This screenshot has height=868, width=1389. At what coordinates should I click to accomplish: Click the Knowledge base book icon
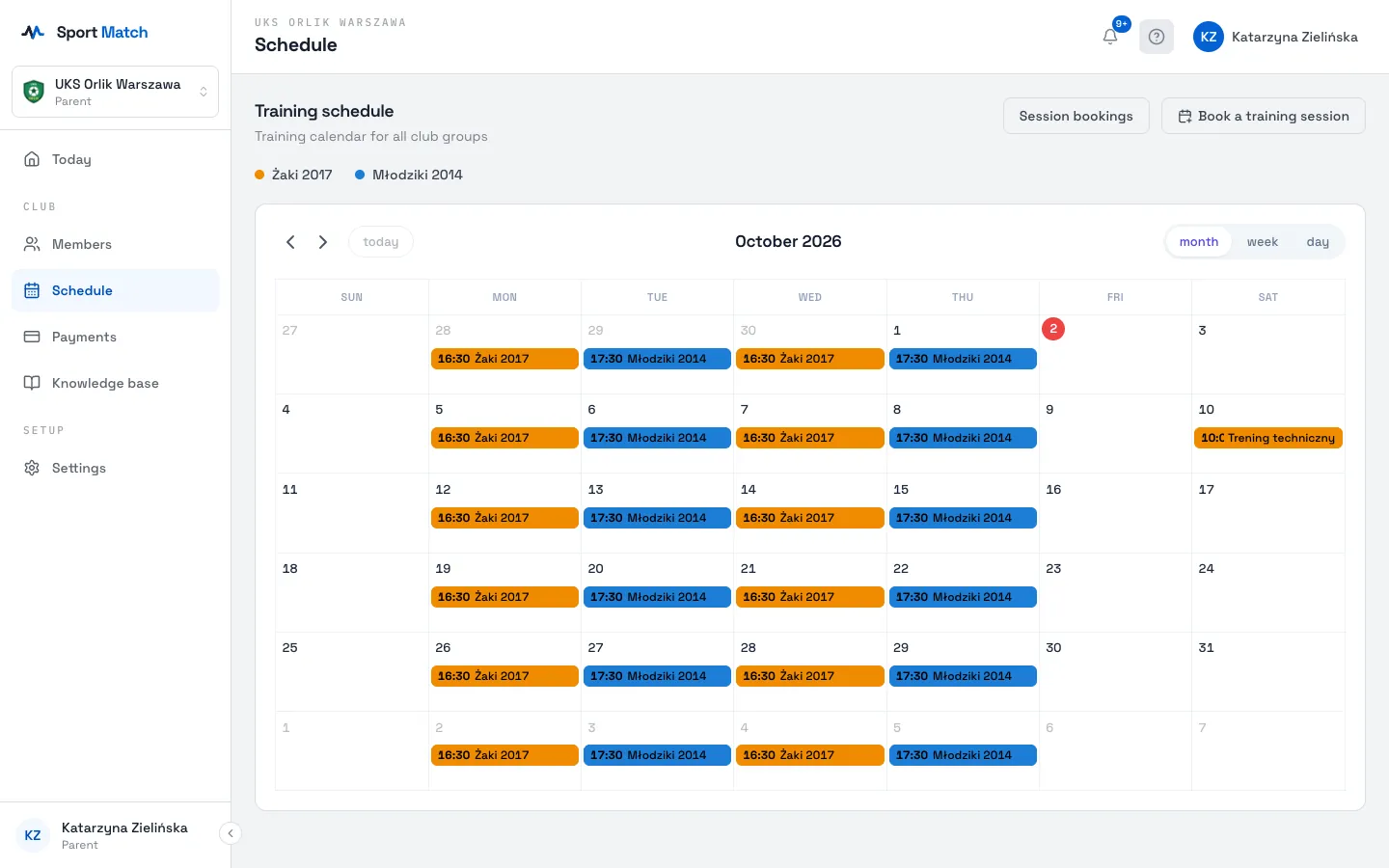point(32,383)
